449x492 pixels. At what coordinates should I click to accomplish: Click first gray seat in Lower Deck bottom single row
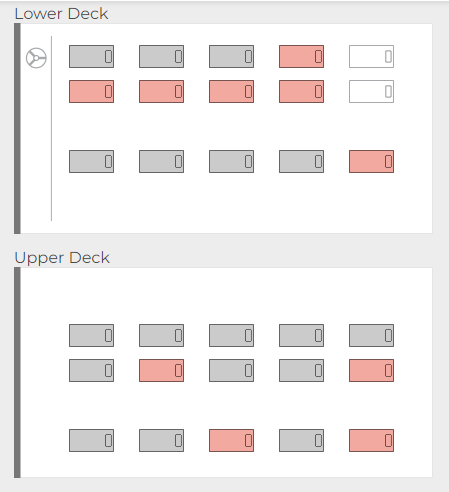[91, 161]
